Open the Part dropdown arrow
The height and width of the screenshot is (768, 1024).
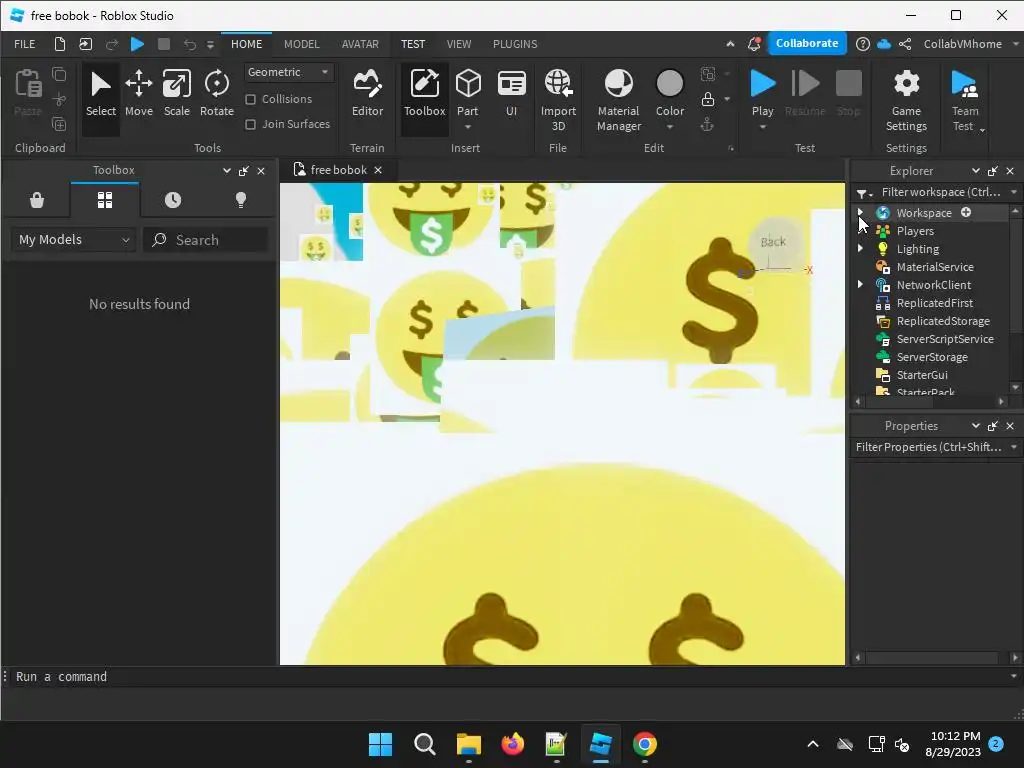click(x=468, y=127)
